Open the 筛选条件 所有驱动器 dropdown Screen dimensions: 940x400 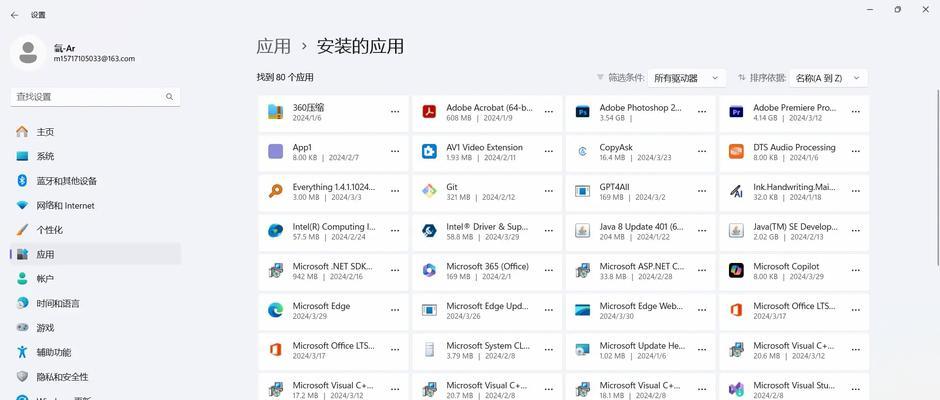(686, 78)
